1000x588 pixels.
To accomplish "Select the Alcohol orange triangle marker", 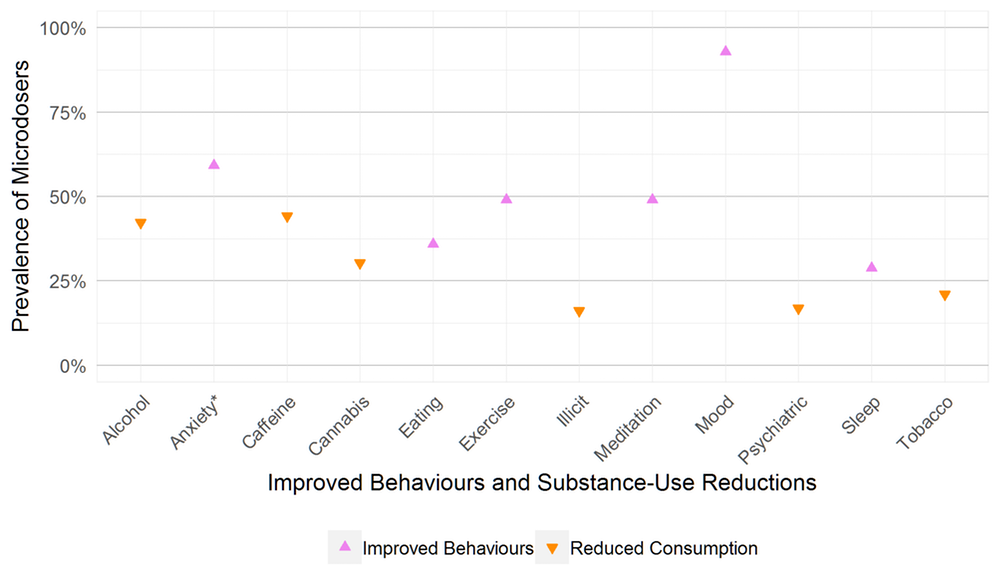I will click(141, 224).
